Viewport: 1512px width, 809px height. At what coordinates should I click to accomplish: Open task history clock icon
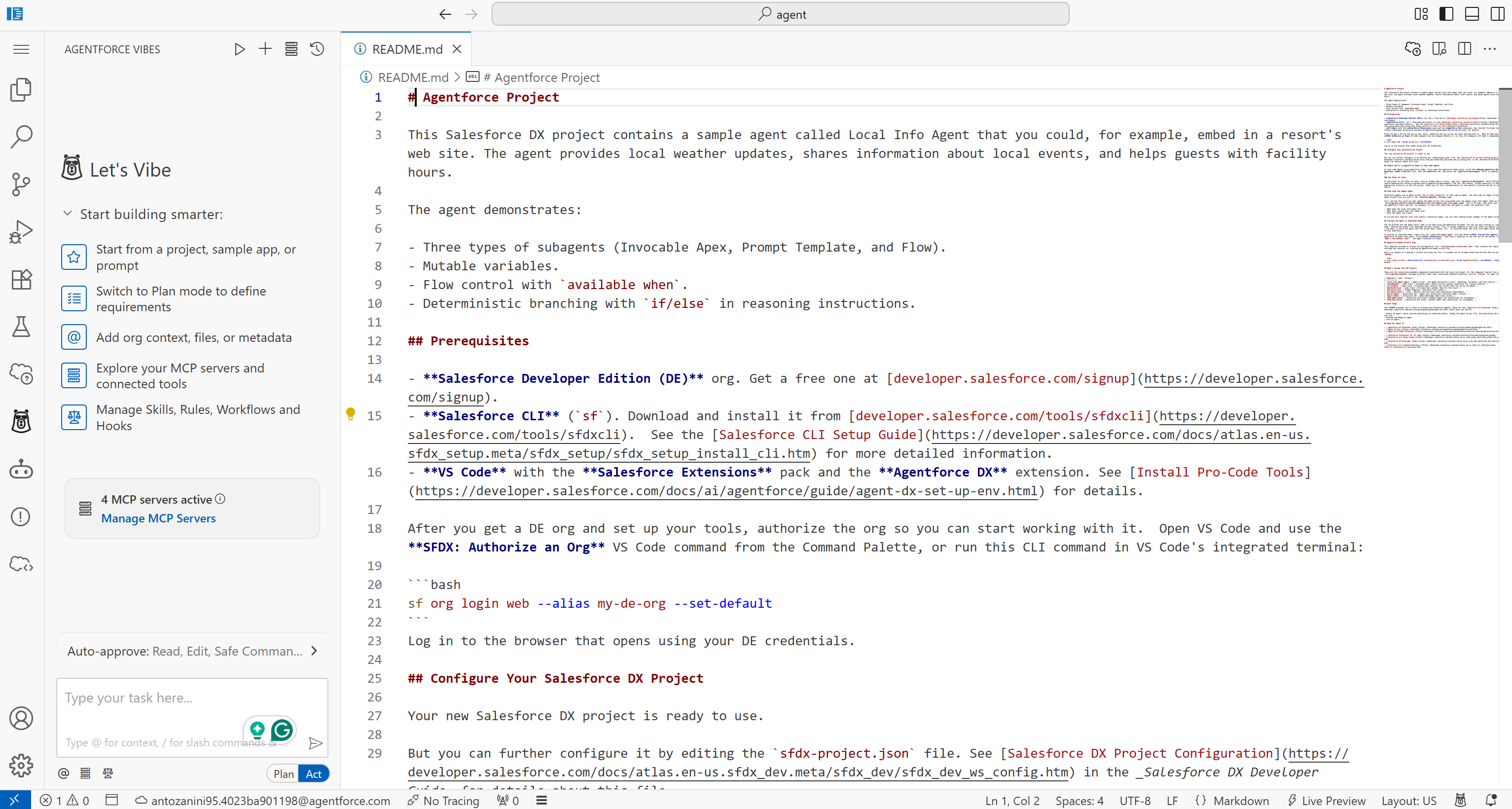coord(317,49)
